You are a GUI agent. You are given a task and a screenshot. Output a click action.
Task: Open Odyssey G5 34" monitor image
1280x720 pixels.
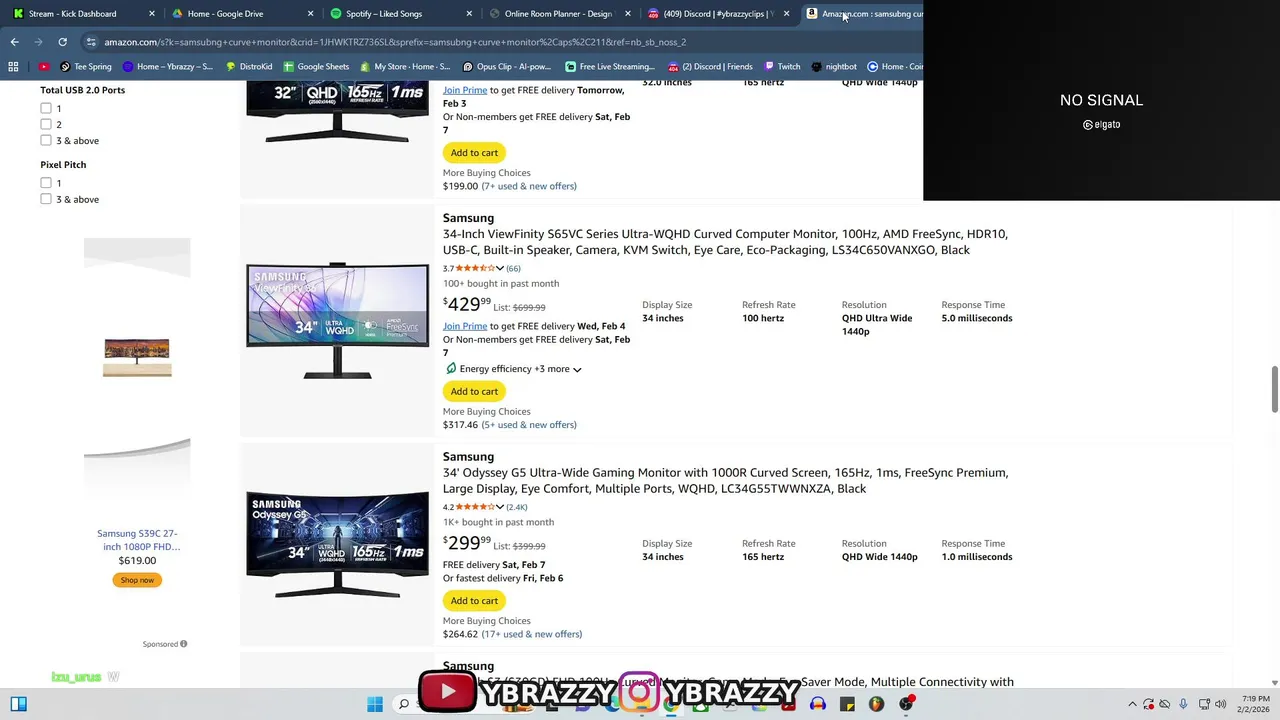[x=338, y=546]
